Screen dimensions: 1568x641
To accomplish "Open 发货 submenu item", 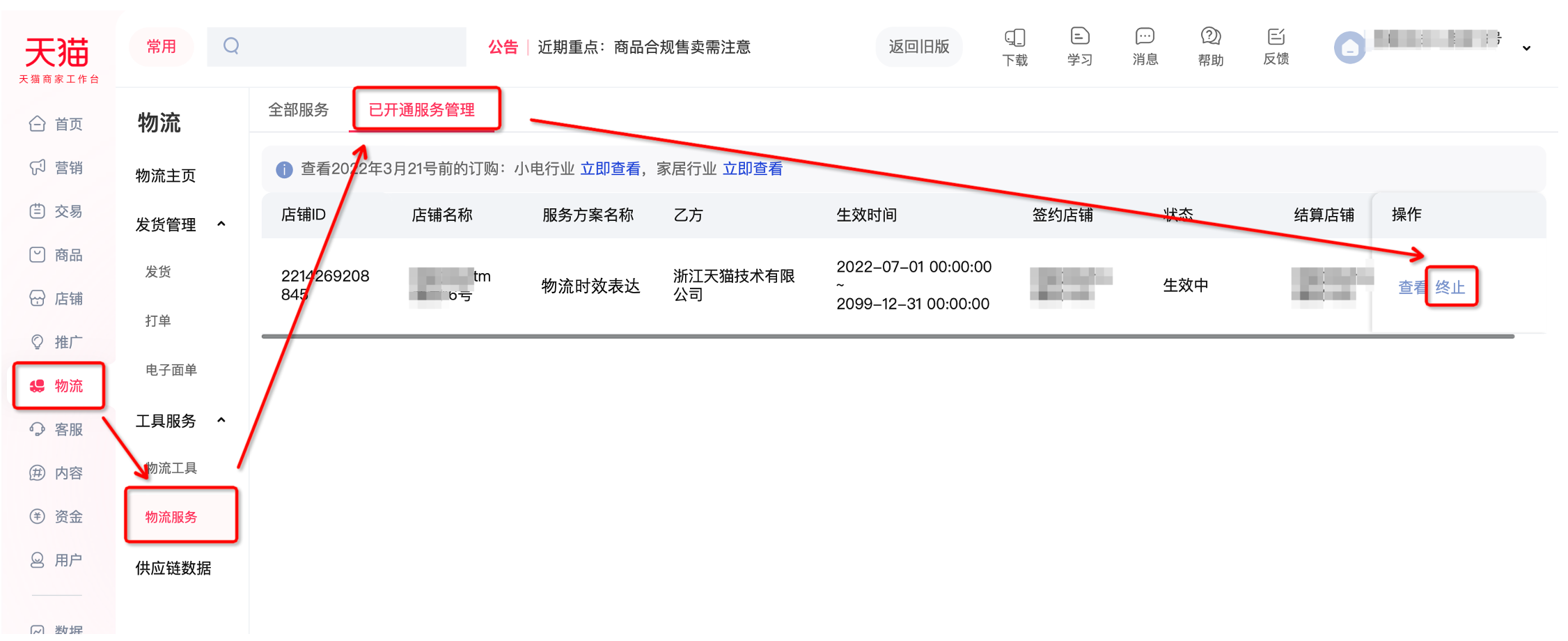I will pyautogui.click(x=158, y=272).
